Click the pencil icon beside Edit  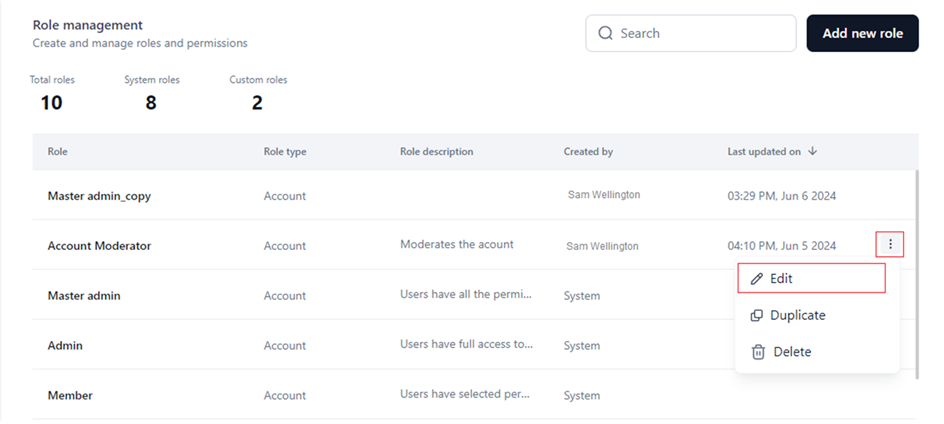click(x=757, y=278)
